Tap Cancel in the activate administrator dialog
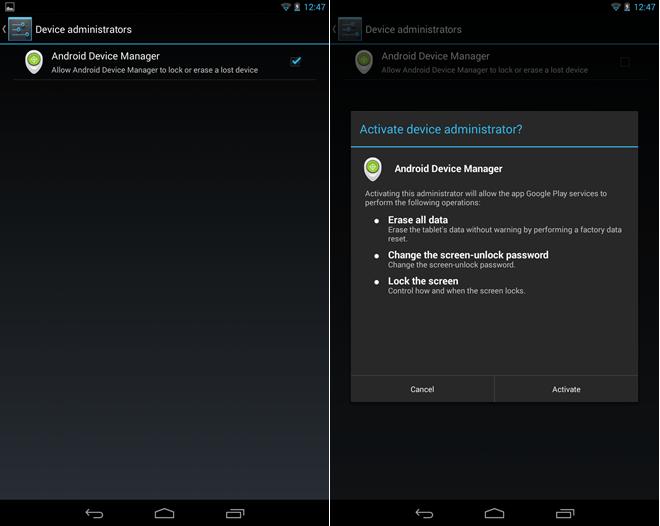660x526 pixels. click(422, 389)
